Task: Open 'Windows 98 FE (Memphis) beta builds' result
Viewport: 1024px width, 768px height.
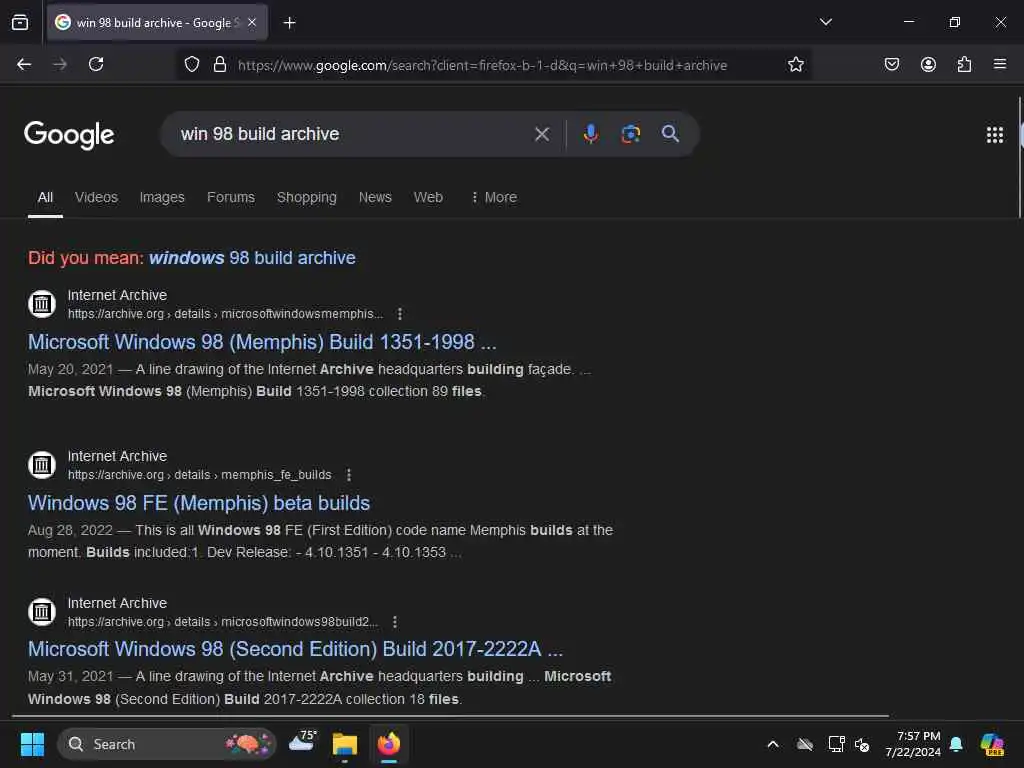Action: click(199, 503)
